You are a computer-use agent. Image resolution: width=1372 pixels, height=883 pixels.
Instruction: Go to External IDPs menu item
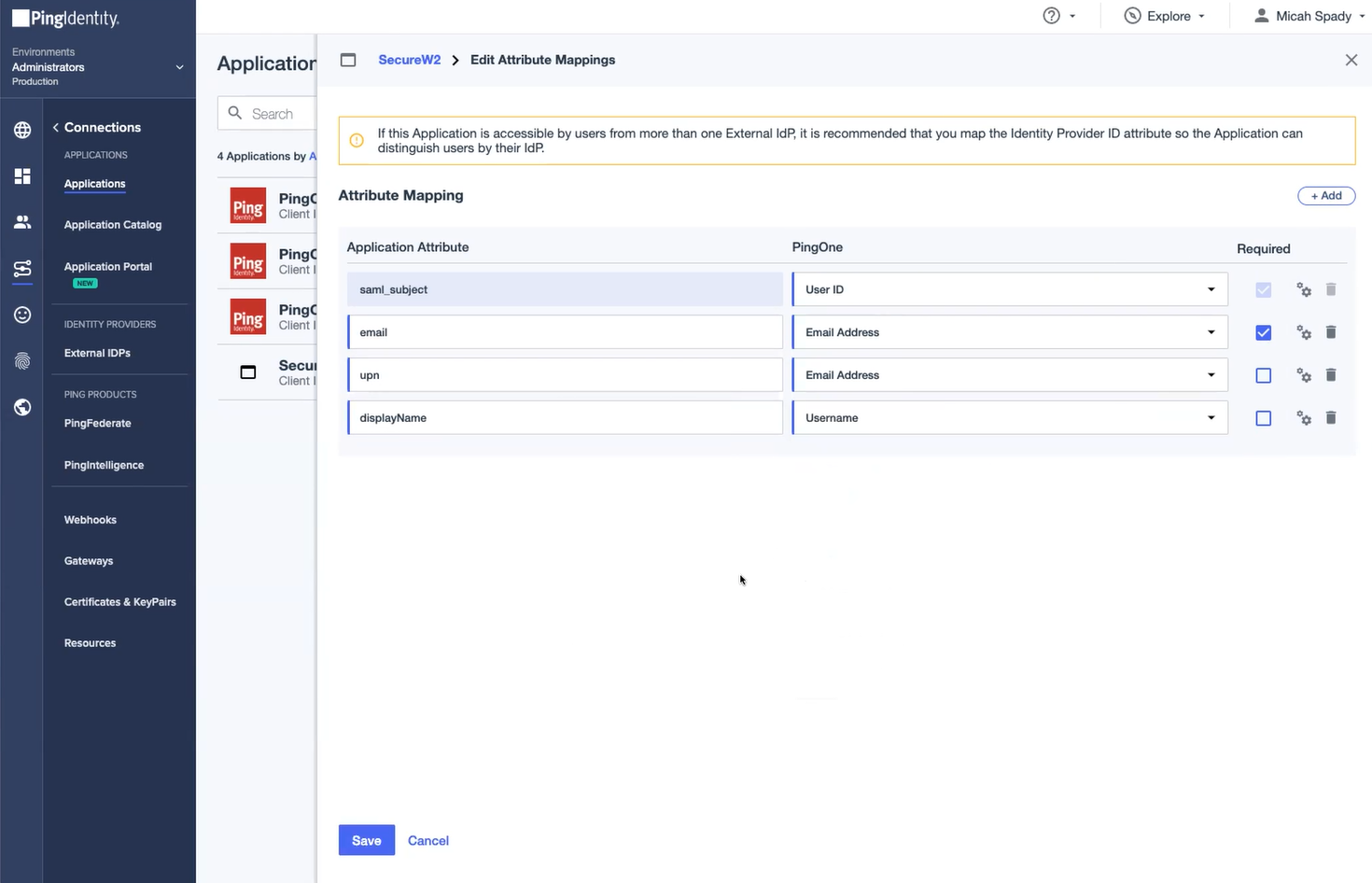click(x=97, y=353)
